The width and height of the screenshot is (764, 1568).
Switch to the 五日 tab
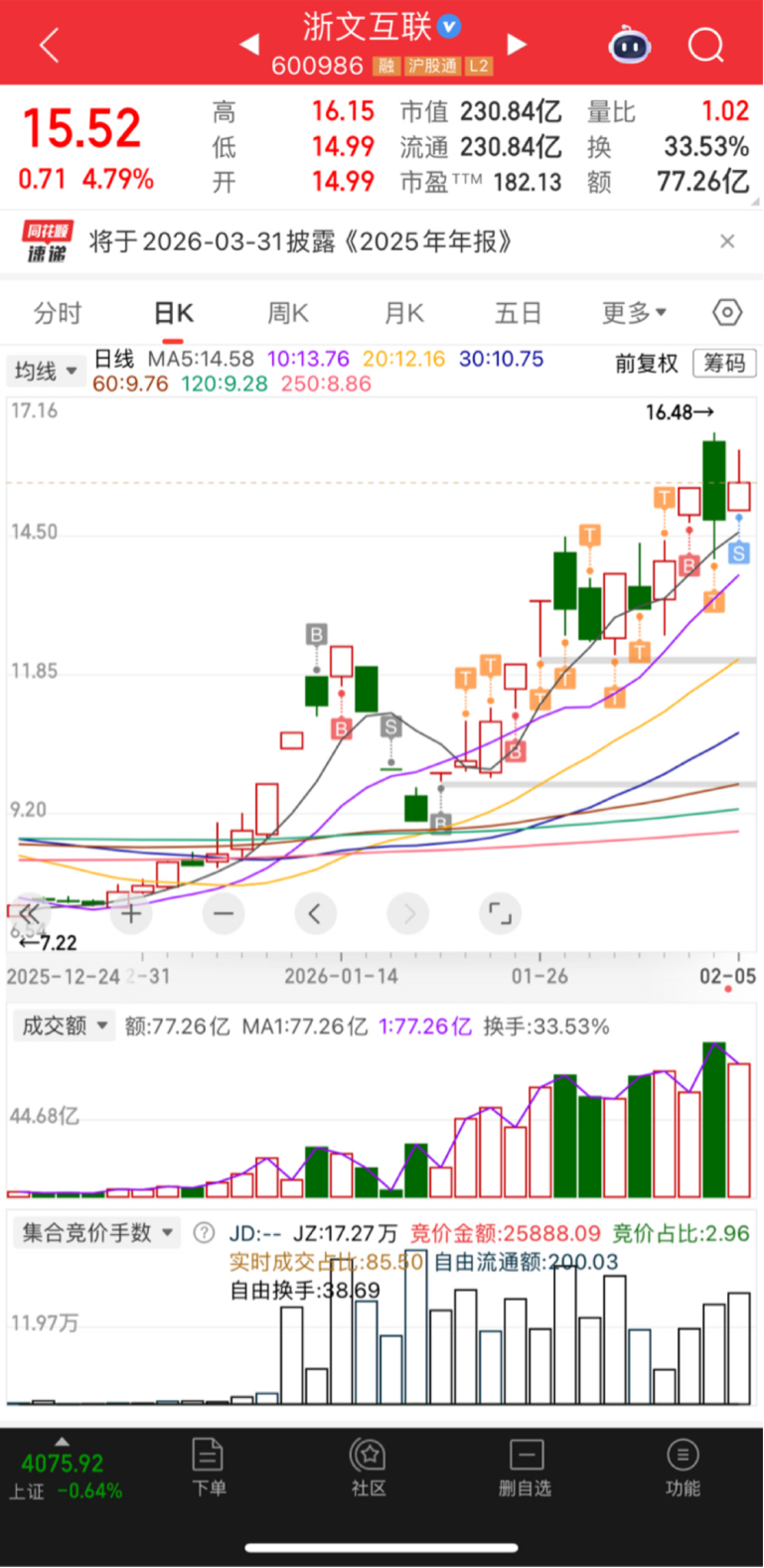518,314
